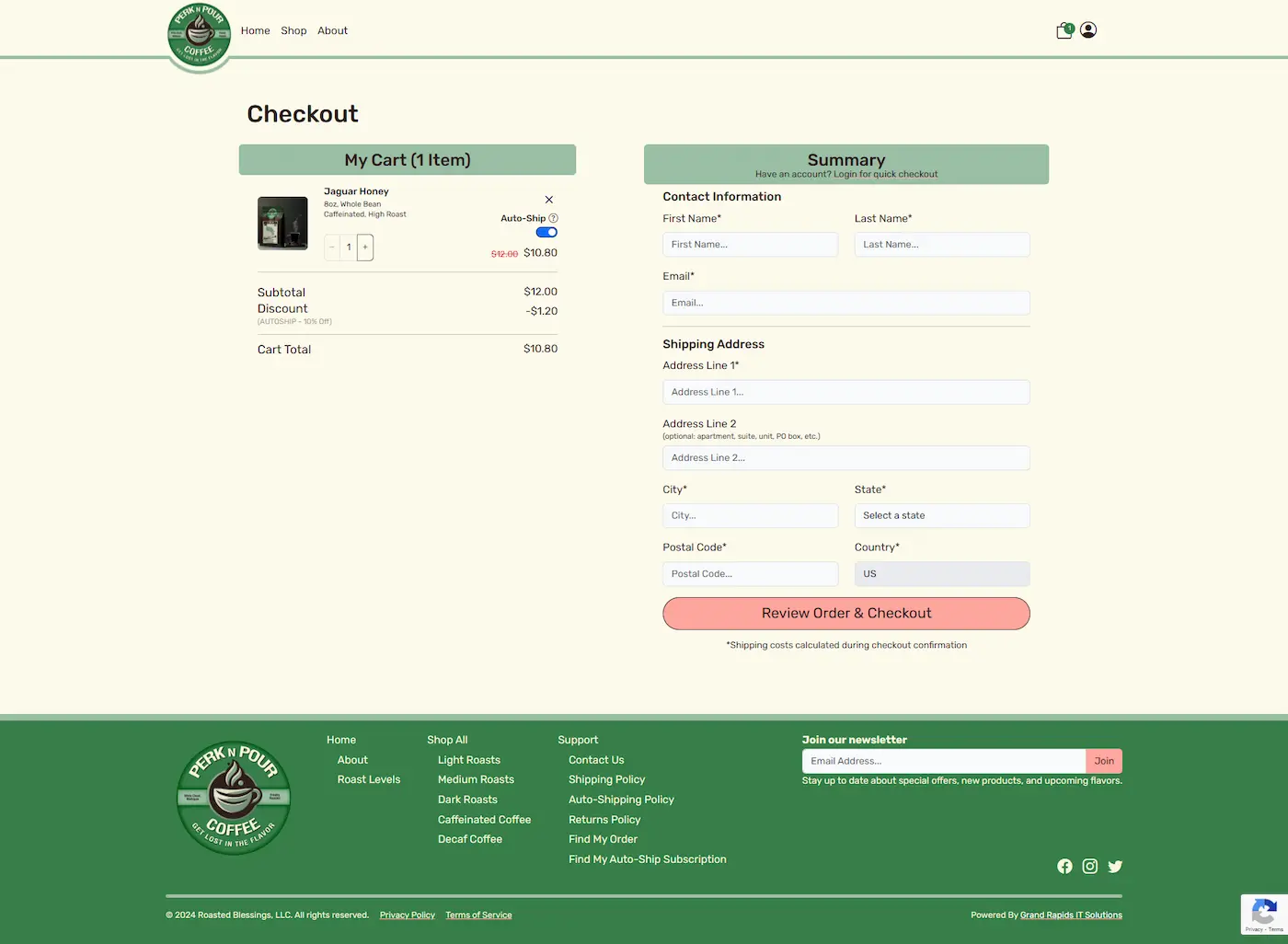The height and width of the screenshot is (944, 1288).
Task: Remove Jaguar Honey from cart
Action: point(549,200)
